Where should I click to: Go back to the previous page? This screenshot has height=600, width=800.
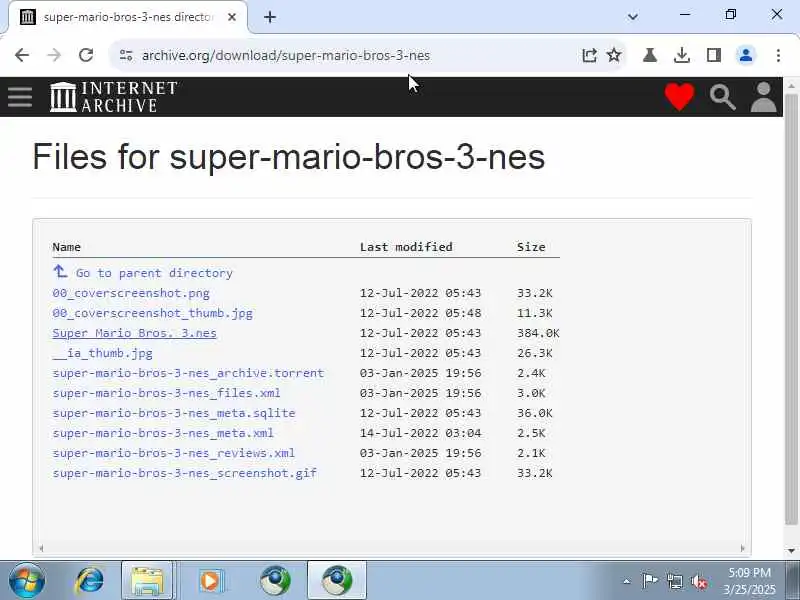point(22,55)
